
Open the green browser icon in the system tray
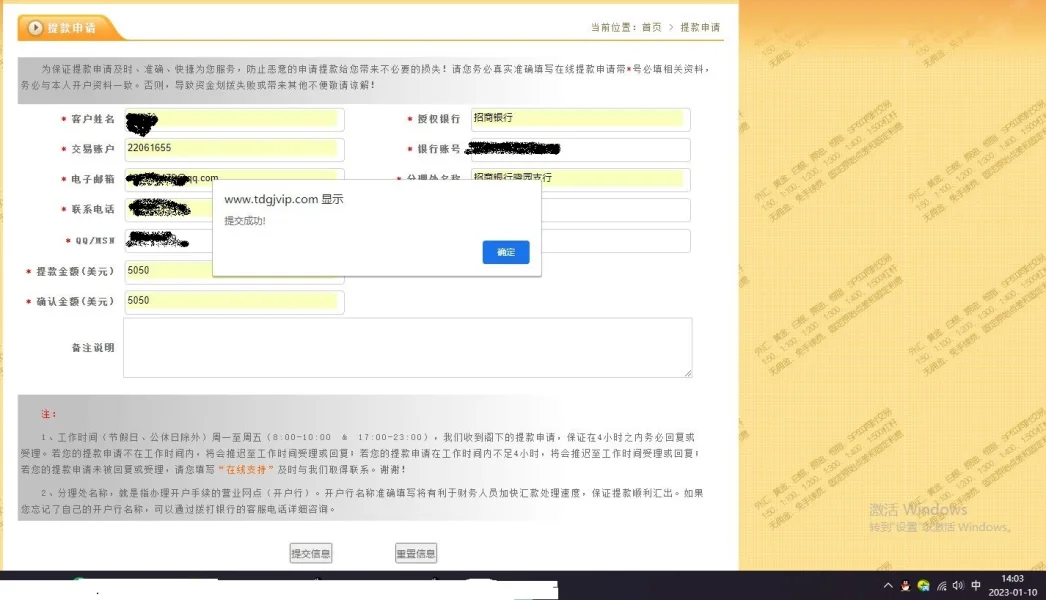[922, 585]
